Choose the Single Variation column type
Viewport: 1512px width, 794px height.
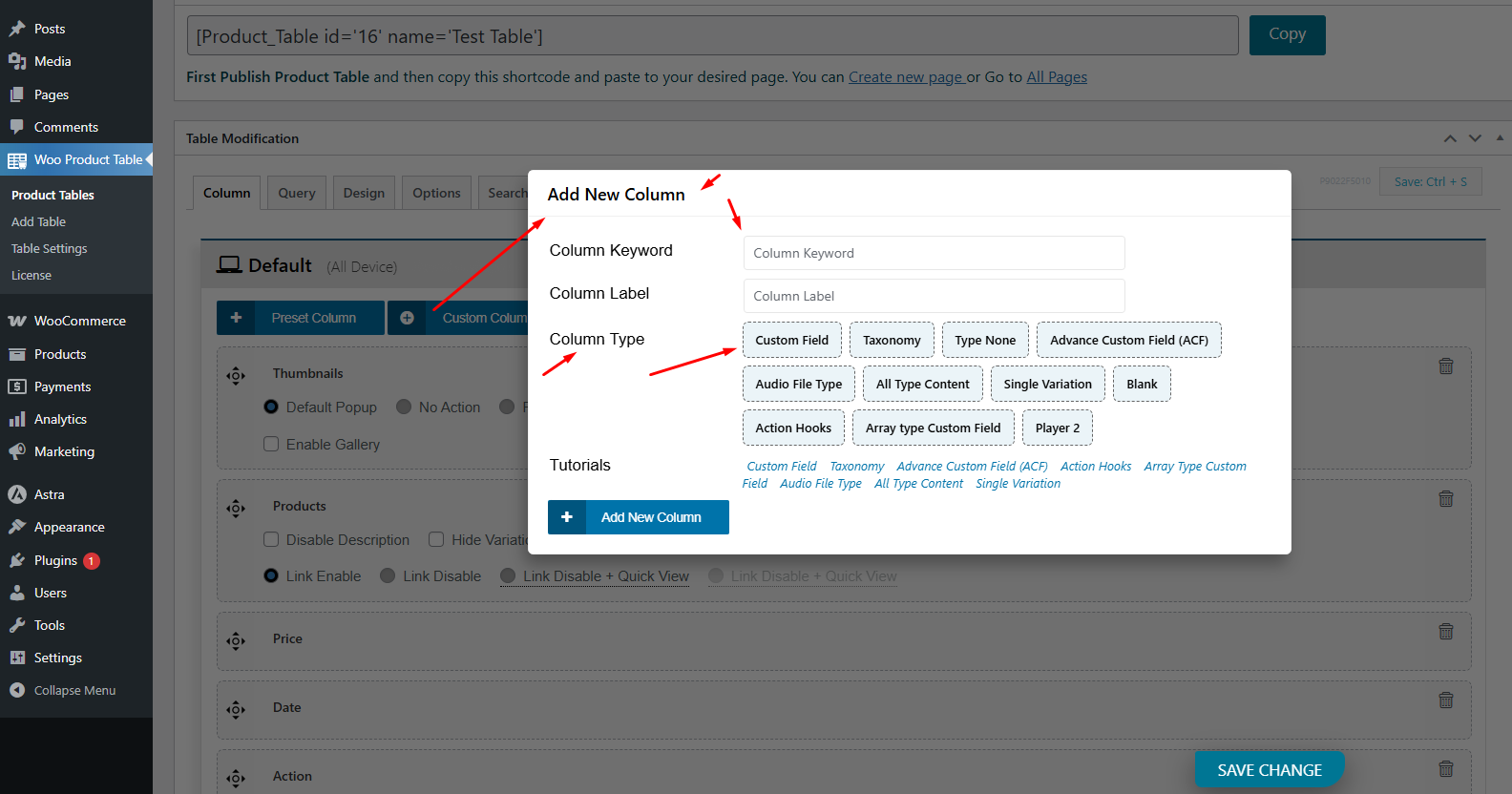click(1047, 384)
